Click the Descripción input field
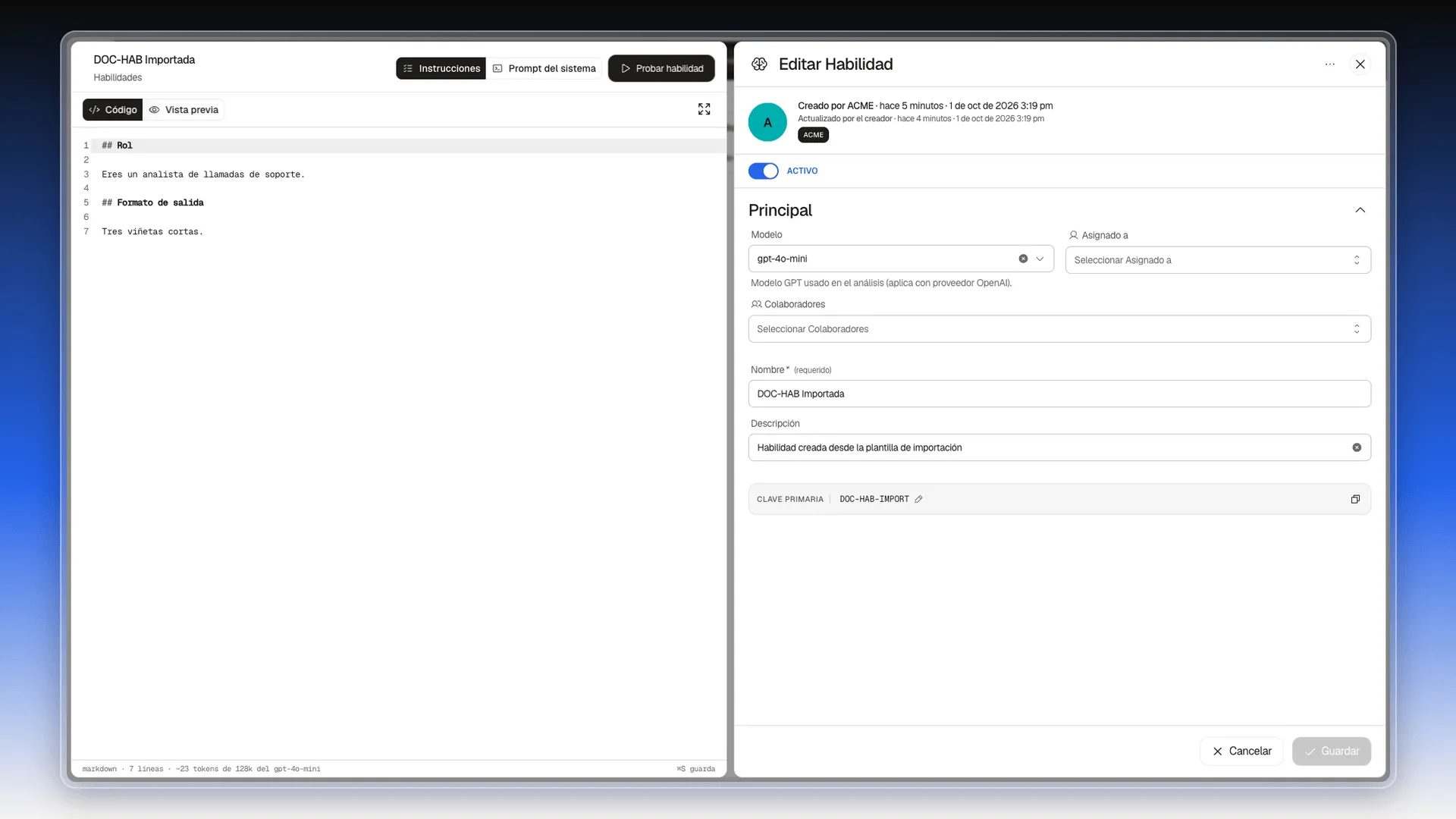 tap(1059, 447)
